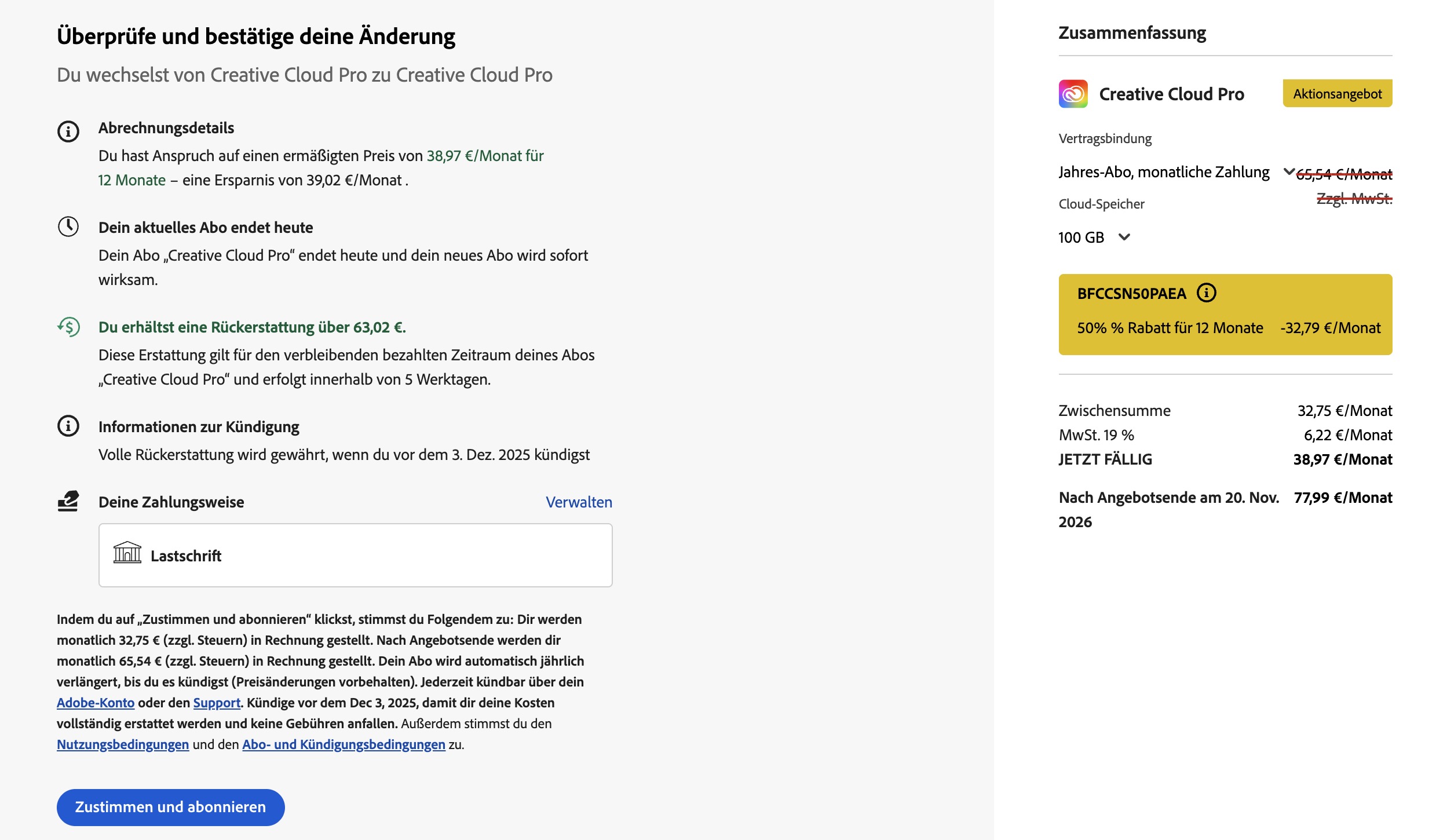Select the Lastschrift payment method box
The width and height of the screenshot is (1447, 840).
point(355,555)
